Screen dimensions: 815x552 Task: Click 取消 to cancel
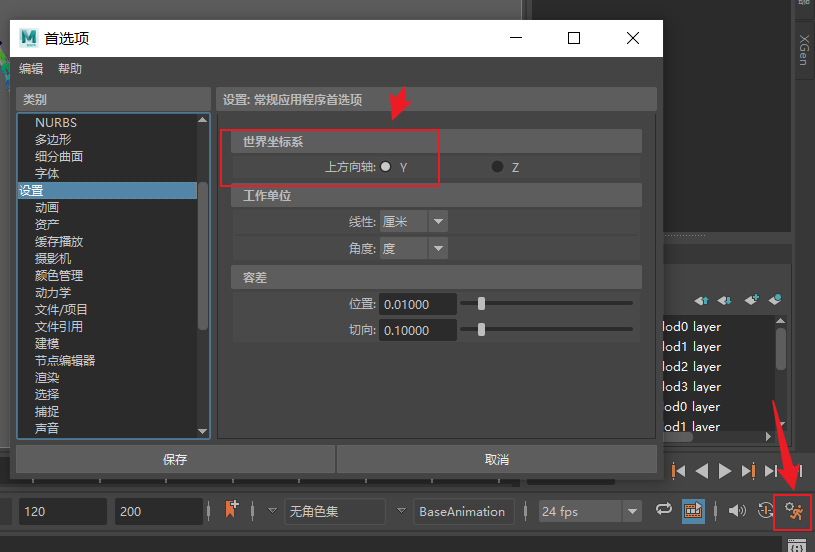click(497, 459)
